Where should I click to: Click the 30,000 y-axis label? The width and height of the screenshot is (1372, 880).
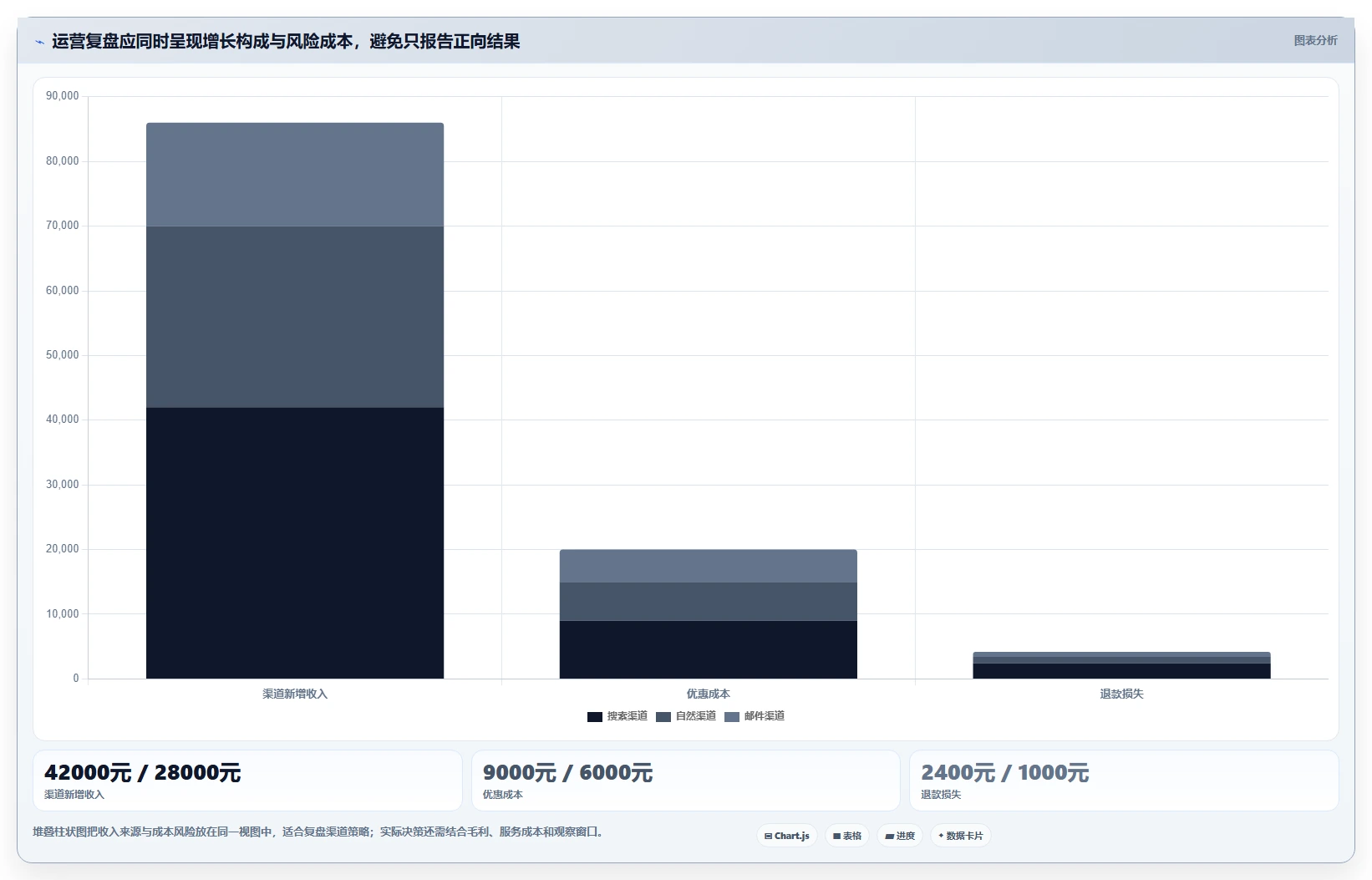pyautogui.click(x=63, y=485)
